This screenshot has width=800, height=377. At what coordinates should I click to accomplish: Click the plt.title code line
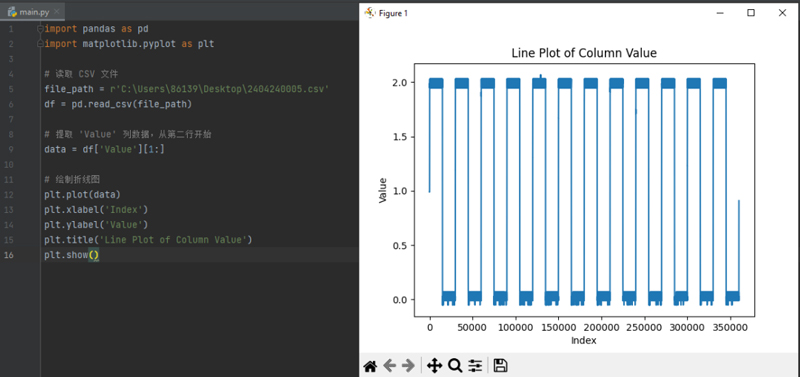(148, 240)
